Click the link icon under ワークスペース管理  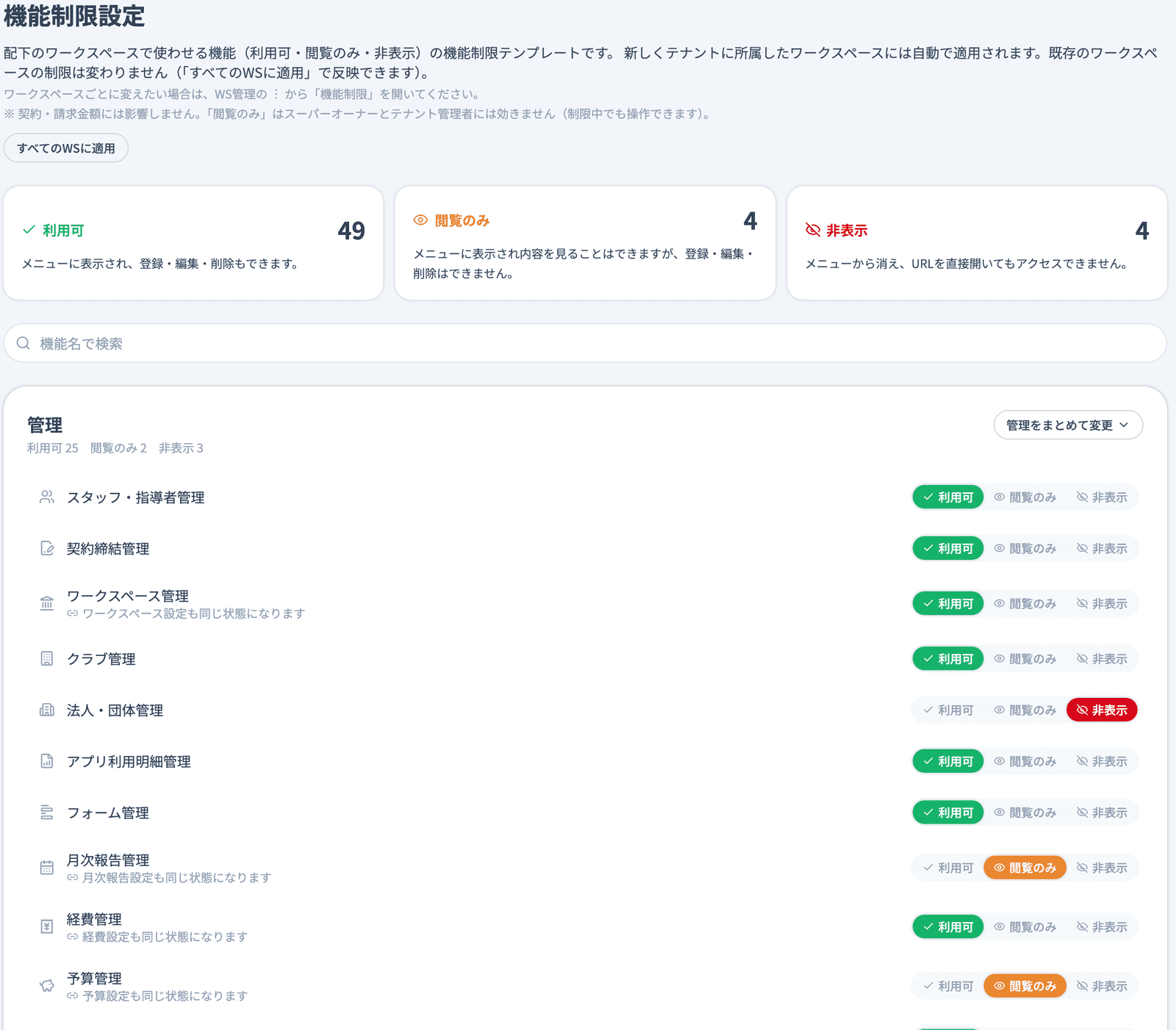coord(72,613)
